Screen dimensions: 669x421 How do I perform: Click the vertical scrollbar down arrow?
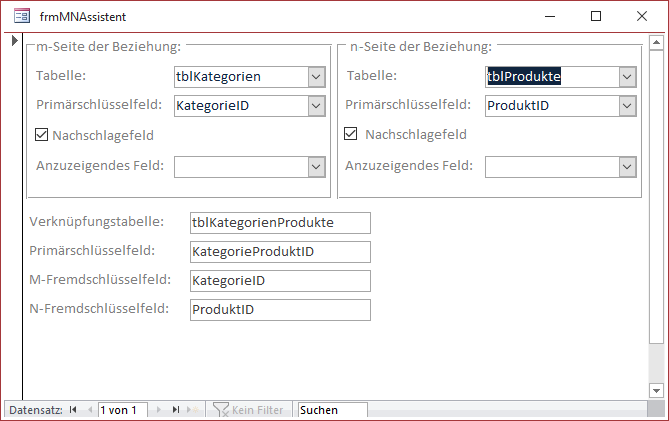click(656, 390)
